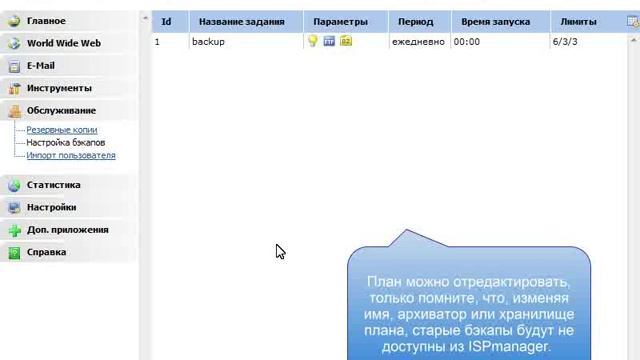Click the light bulb icon in backup row
The width and height of the screenshot is (640, 360).
pyautogui.click(x=313, y=41)
